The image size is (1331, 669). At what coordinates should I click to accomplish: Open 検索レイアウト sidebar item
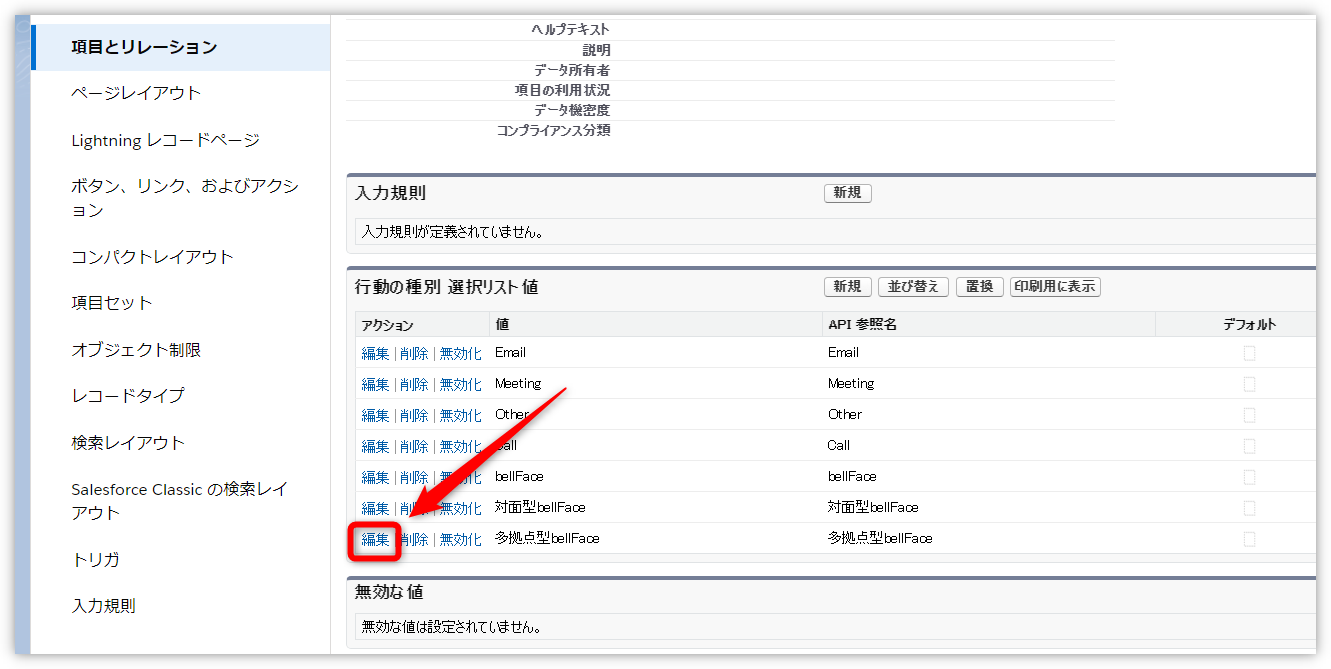pos(128,443)
